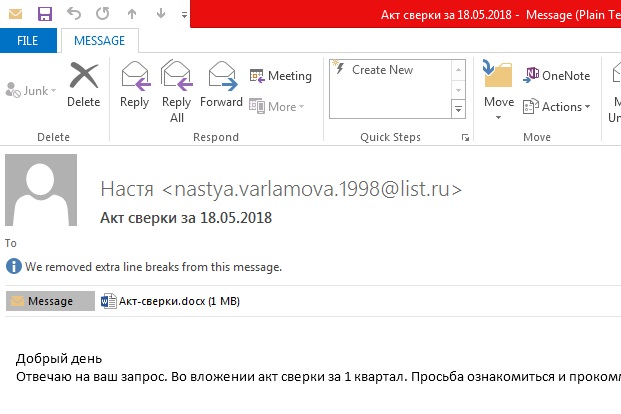Click the Redo circular arrow icon
Viewport: 621px width, 414px height.
pos(103,14)
